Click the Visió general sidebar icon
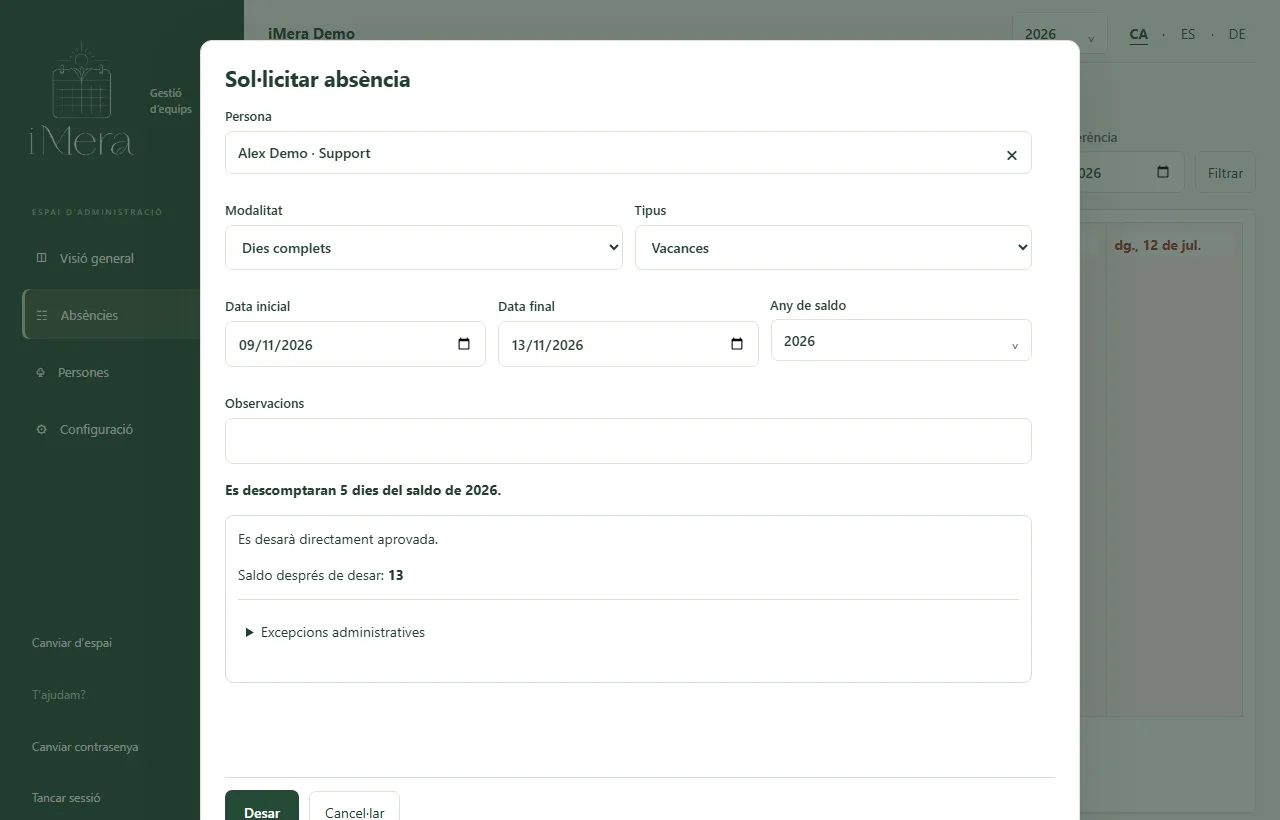Screen dimensions: 1280x820 [x=41, y=258]
